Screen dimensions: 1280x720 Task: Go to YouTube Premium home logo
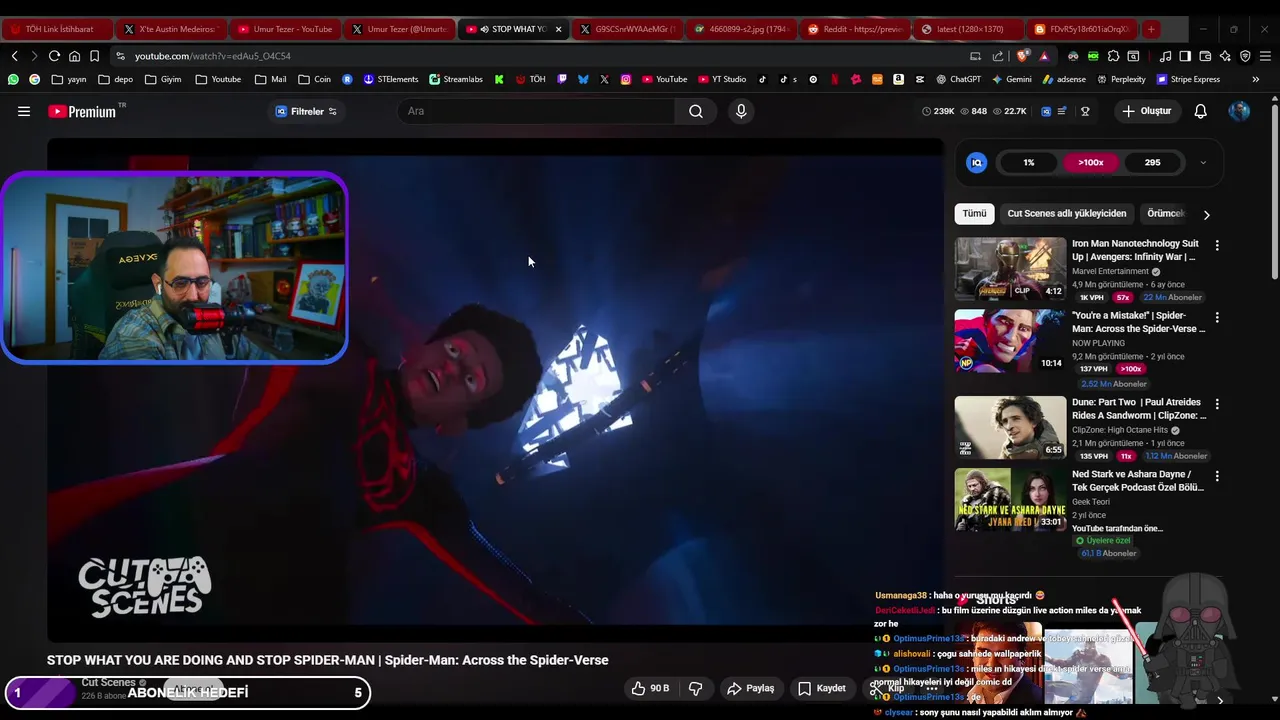pyautogui.click(x=82, y=111)
